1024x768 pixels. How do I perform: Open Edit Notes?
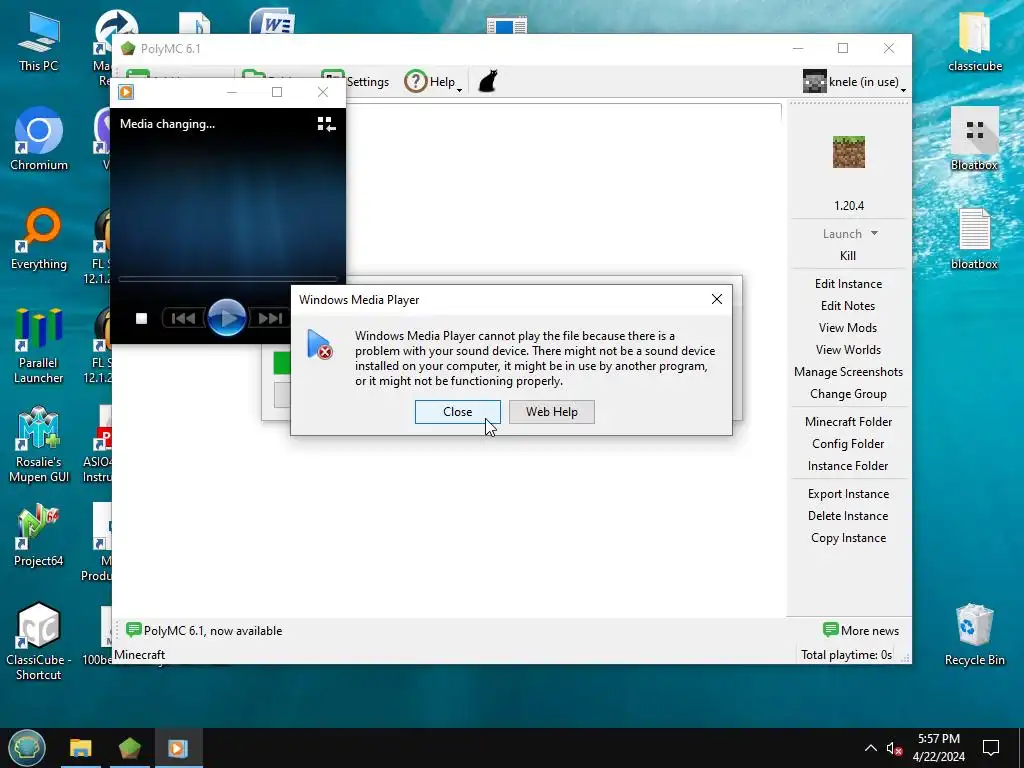pyautogui.click(x=848, y=306)
